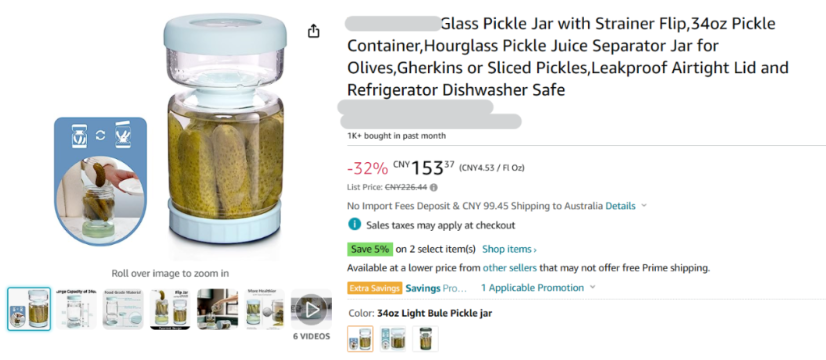Select the Large Capacity thumbnail image
Image resolution: width=826 pixels, height=360 pixels.
77,309
